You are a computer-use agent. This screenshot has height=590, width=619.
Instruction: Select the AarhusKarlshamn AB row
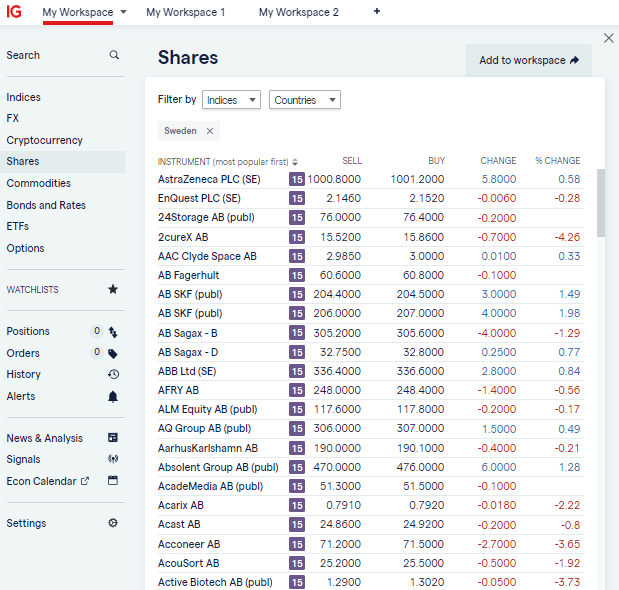click(370, 448)
